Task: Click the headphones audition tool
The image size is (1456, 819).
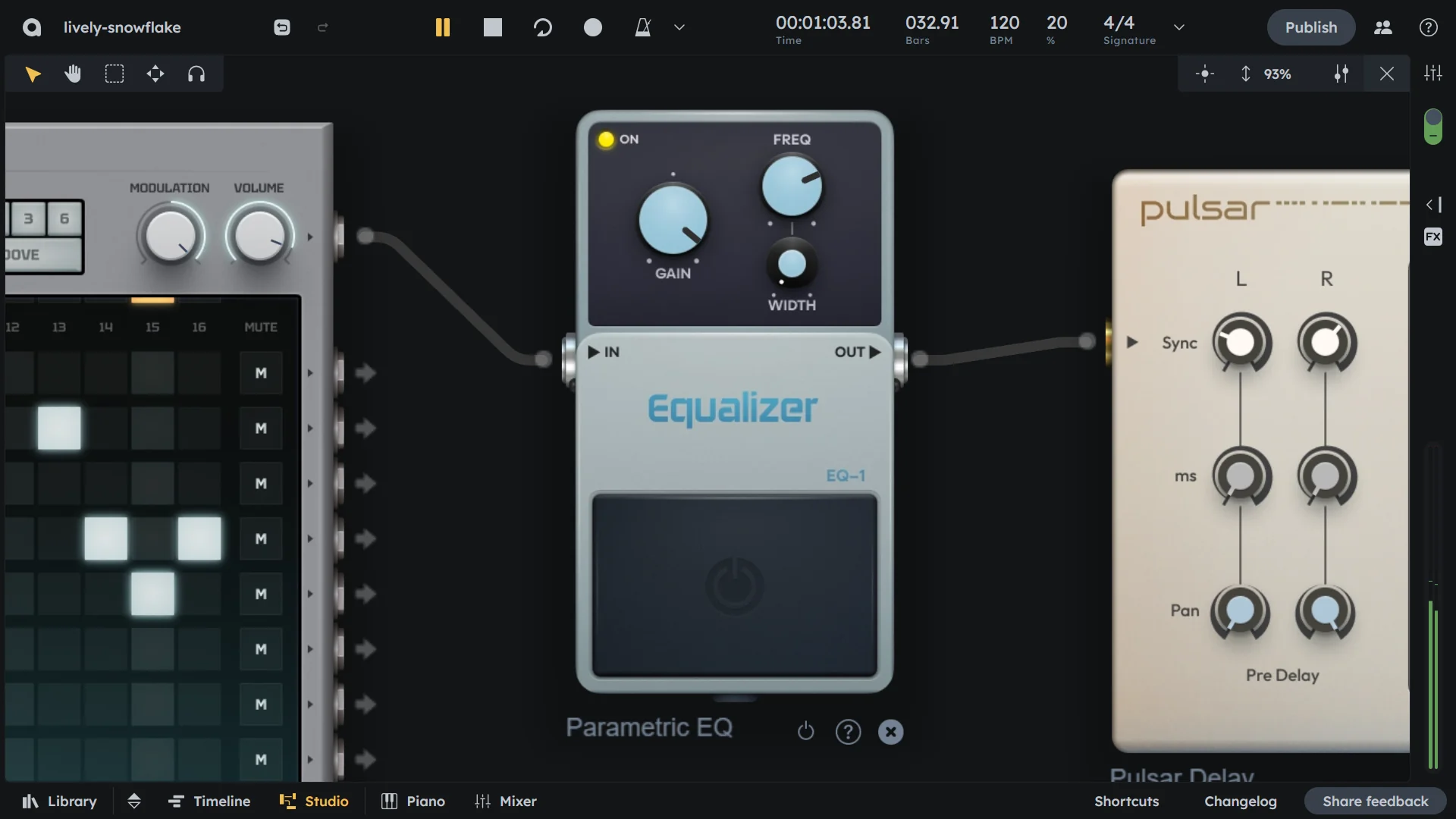Action: (x=196, y=74)
